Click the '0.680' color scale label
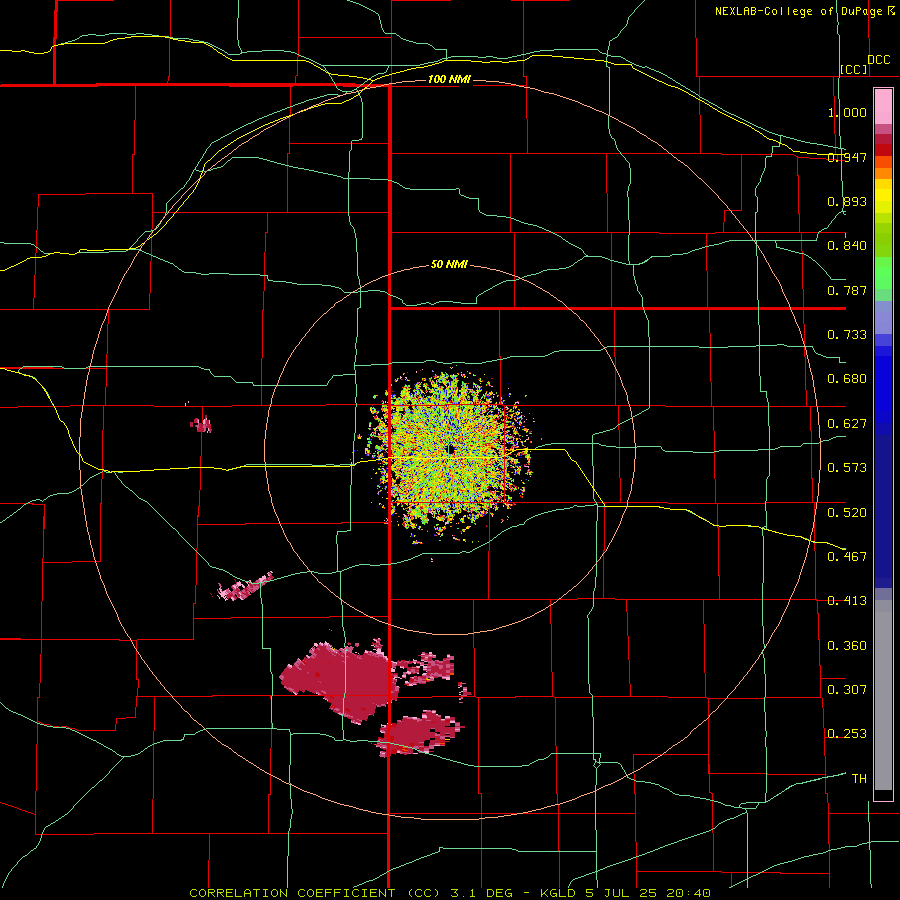 pos(847,379)
